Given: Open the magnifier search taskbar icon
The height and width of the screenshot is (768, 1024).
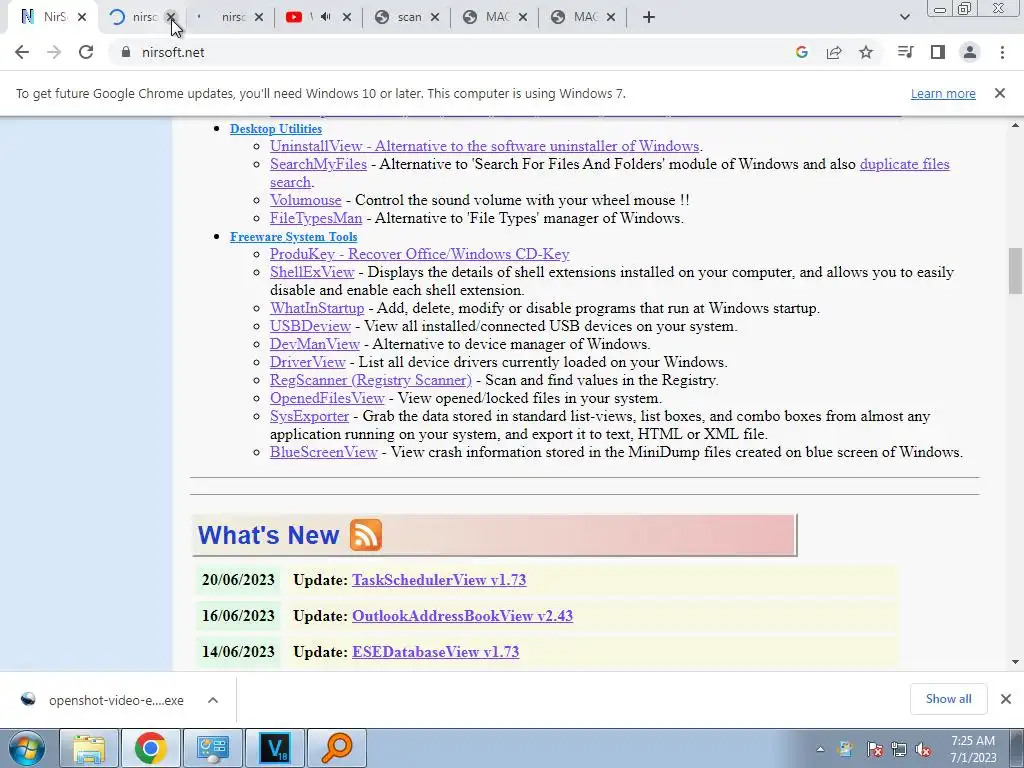Looking at the screenshot, I should coord(336,748).
